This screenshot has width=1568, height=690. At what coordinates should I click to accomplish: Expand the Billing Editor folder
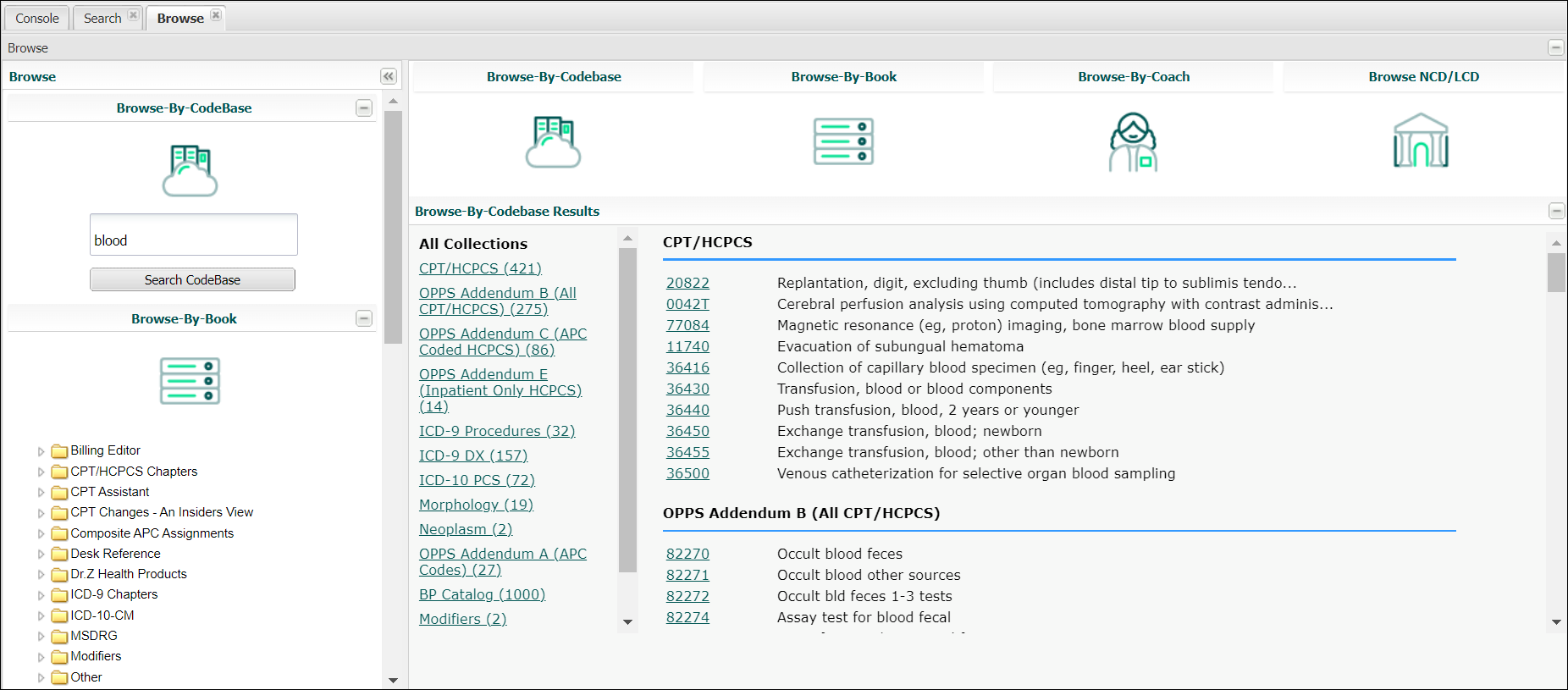pyautogui.click(x=41, y=451)
